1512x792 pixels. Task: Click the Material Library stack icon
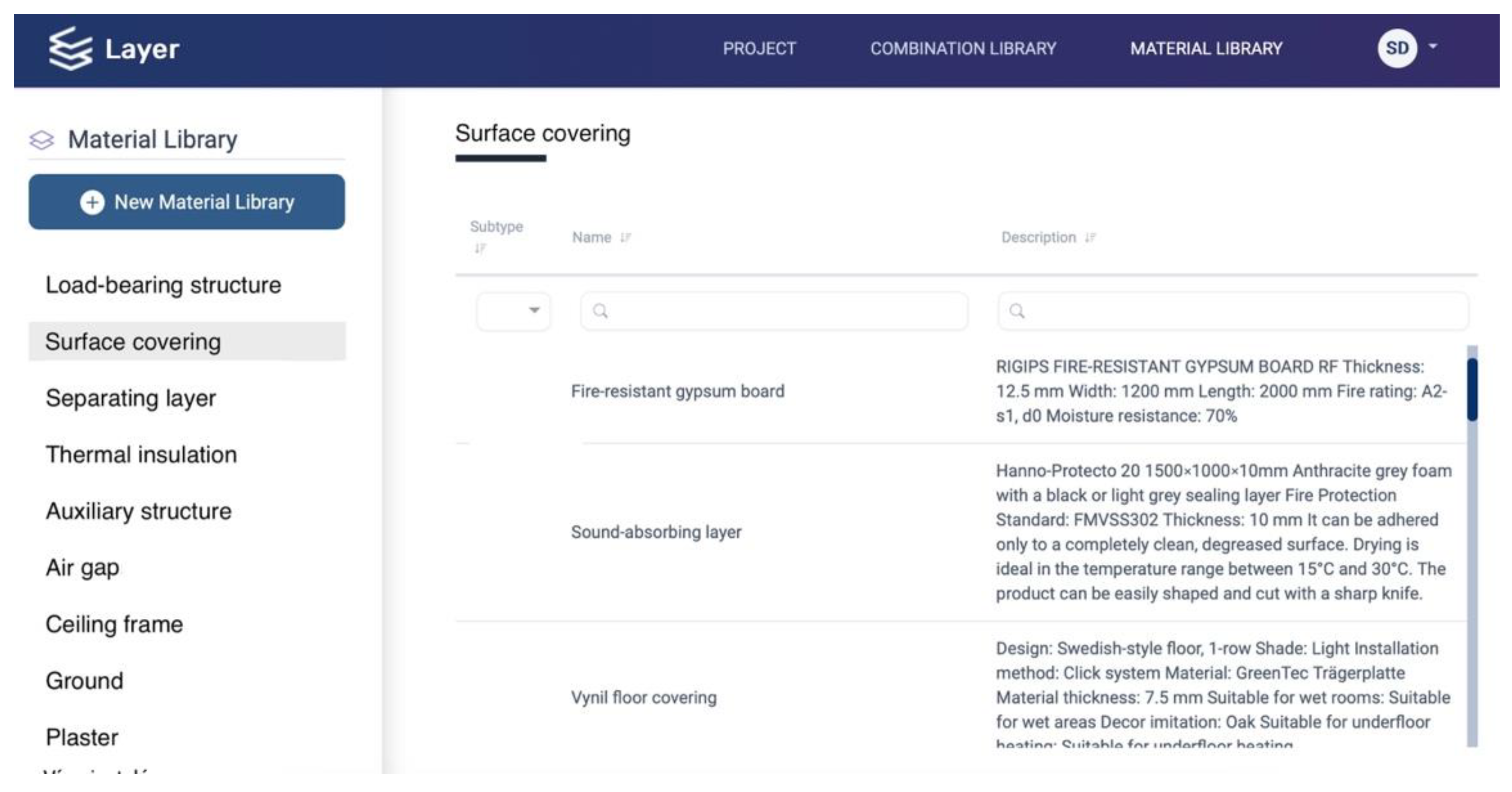pos(42,140)
